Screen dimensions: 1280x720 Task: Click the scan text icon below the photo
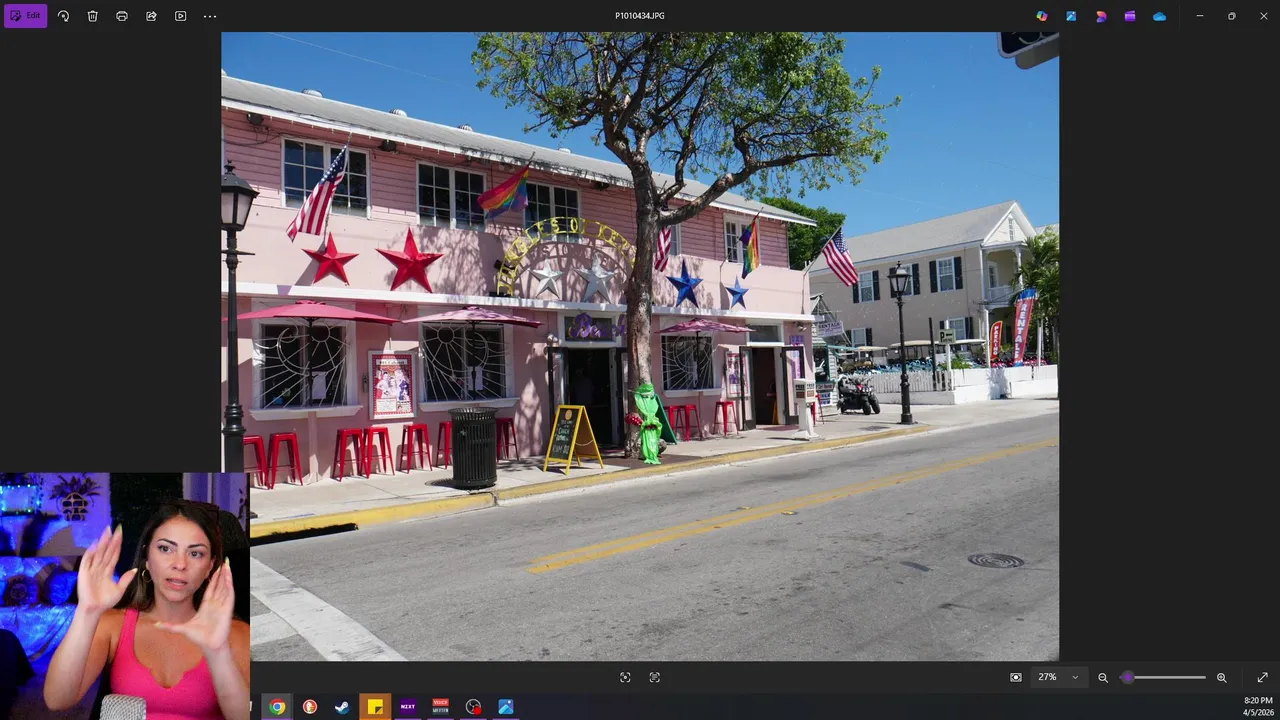[x=654, y=677]
